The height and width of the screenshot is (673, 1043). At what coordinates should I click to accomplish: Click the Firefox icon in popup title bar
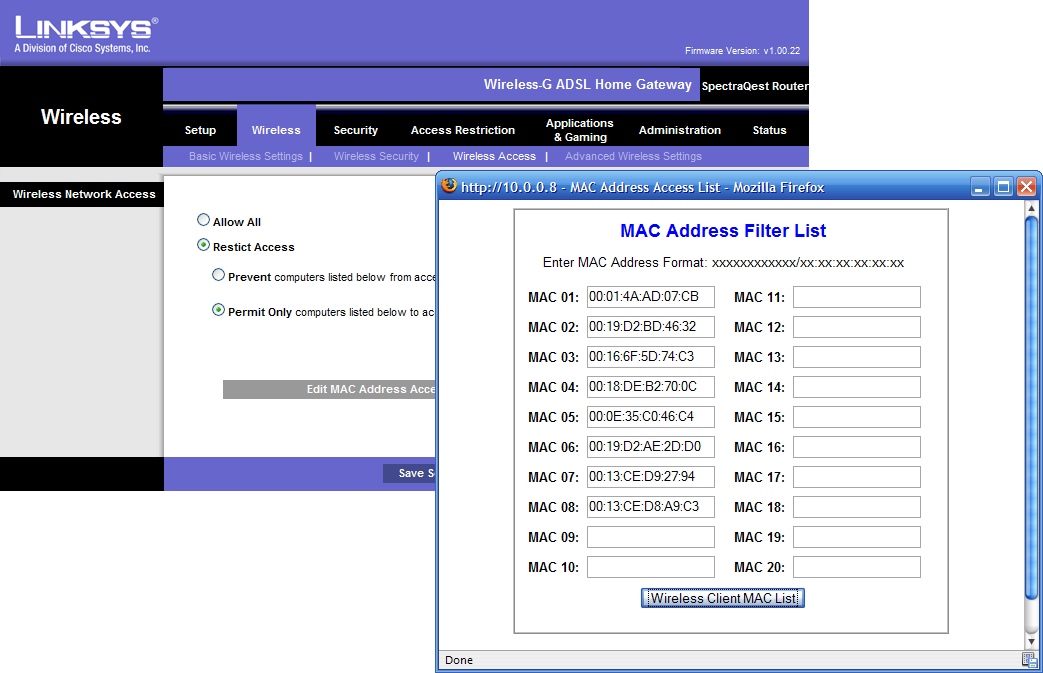click(449, 186)
